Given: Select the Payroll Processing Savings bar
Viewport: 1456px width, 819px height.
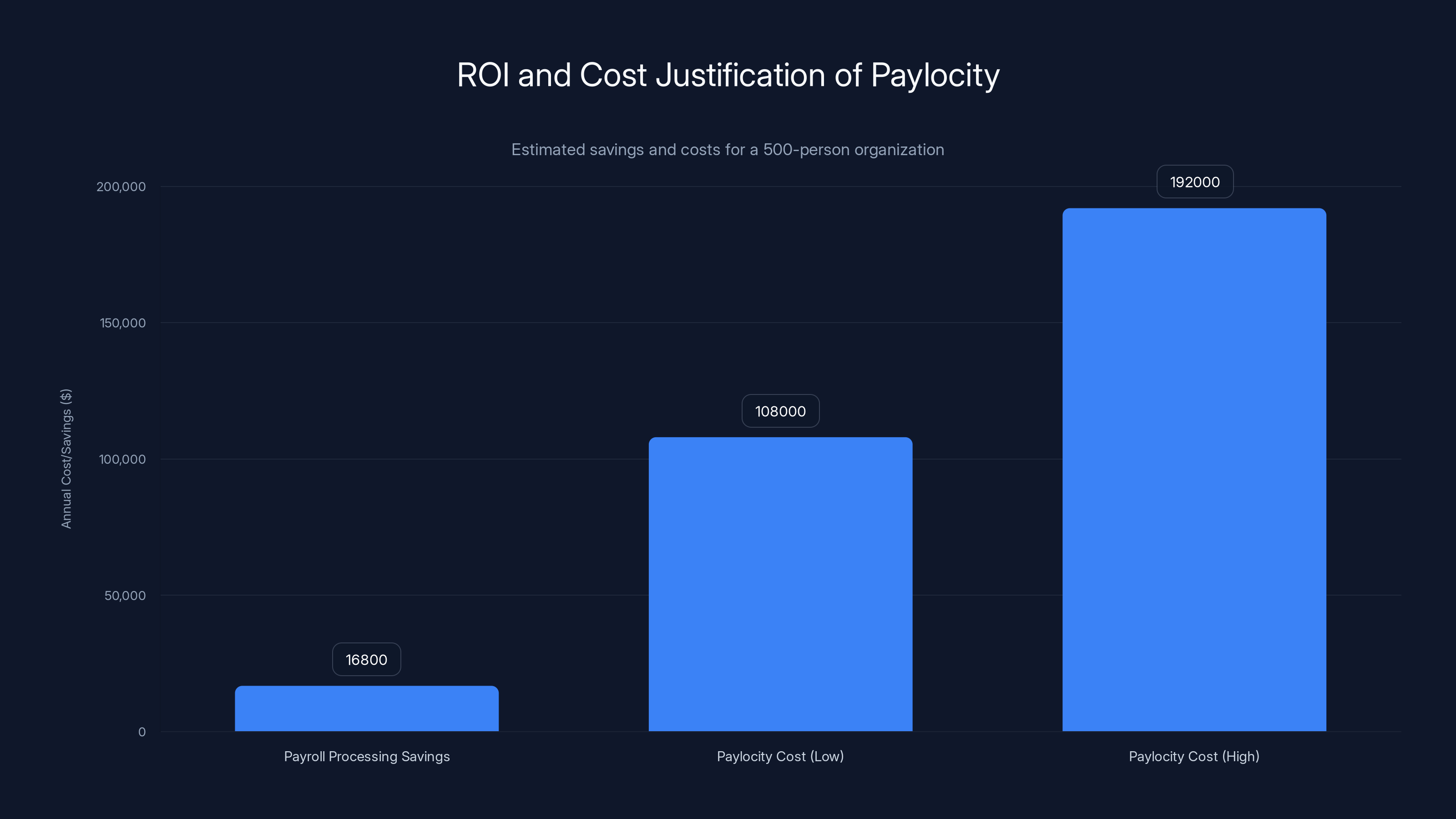Looking at the screenshot, I should point(367,708).
